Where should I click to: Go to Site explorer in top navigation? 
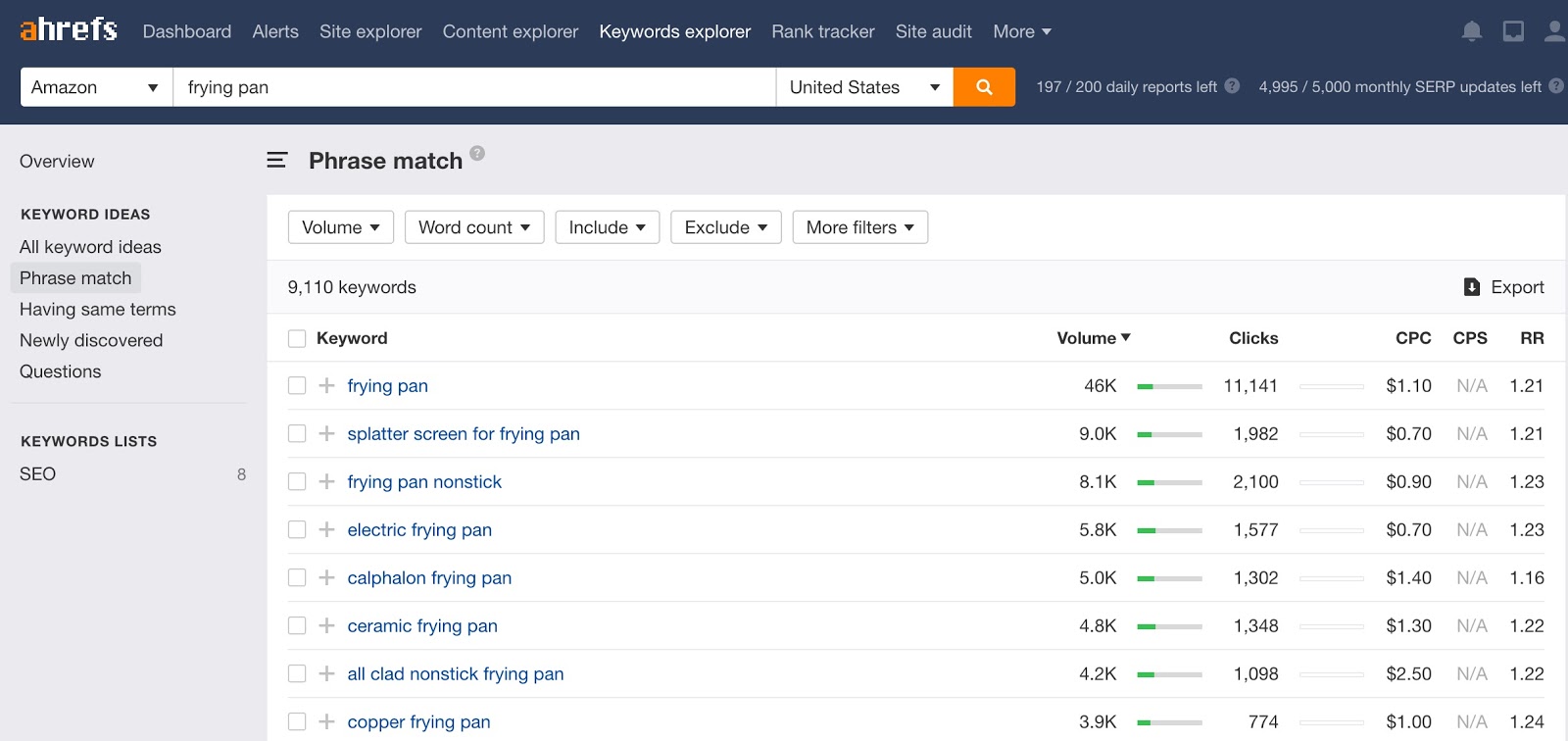tap(370, 31)
